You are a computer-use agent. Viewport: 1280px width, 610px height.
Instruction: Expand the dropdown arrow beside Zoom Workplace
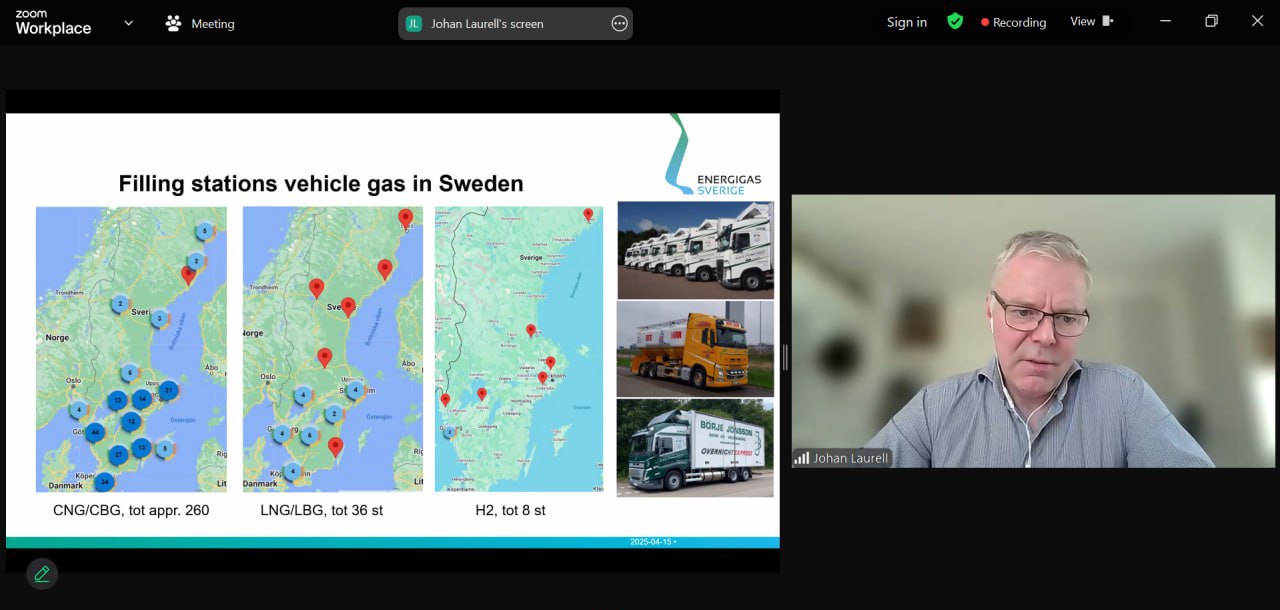pyautogui.click(x=128, y=23)
